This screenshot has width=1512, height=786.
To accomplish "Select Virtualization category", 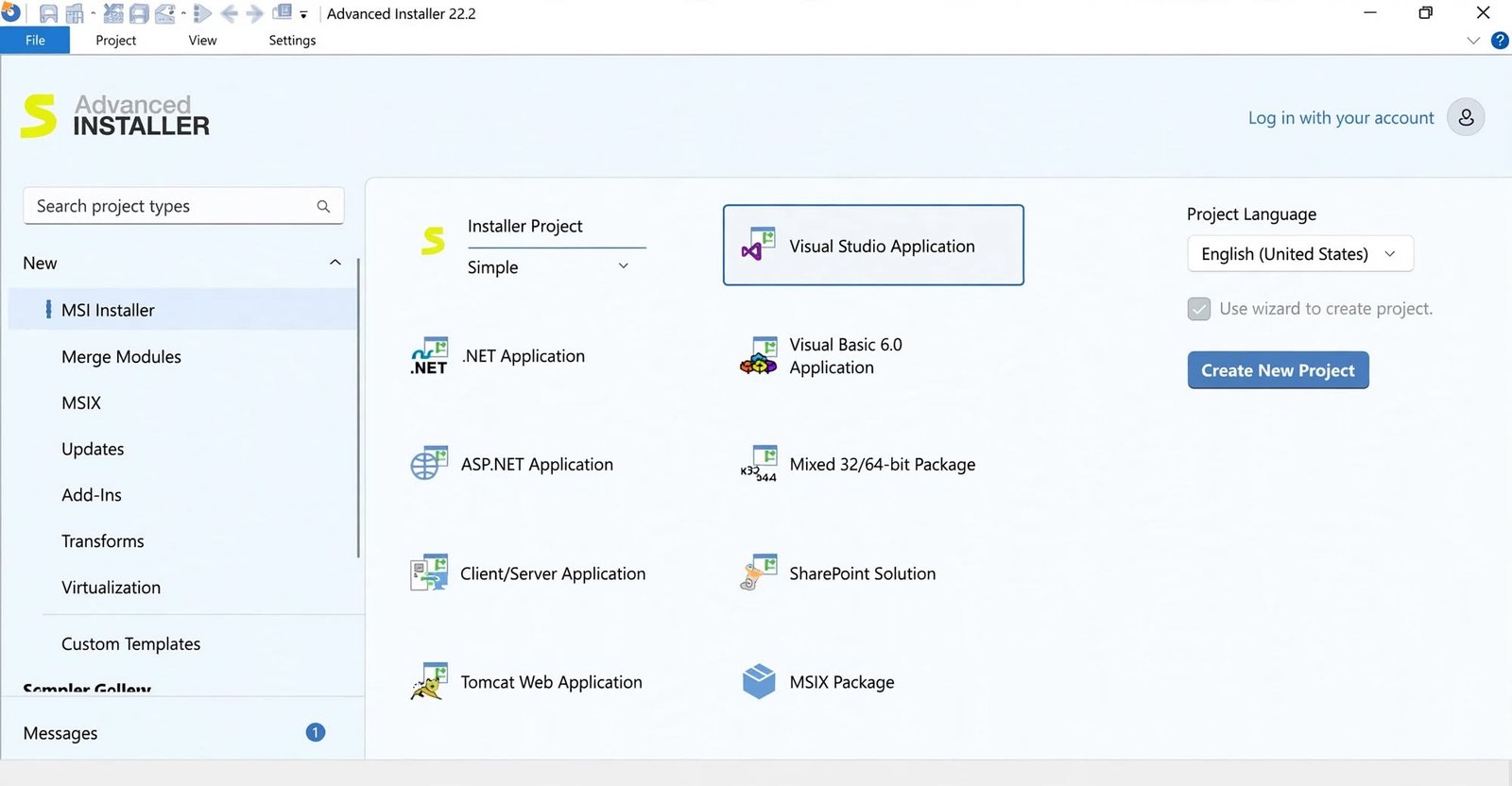I will (x=111, y=588).
